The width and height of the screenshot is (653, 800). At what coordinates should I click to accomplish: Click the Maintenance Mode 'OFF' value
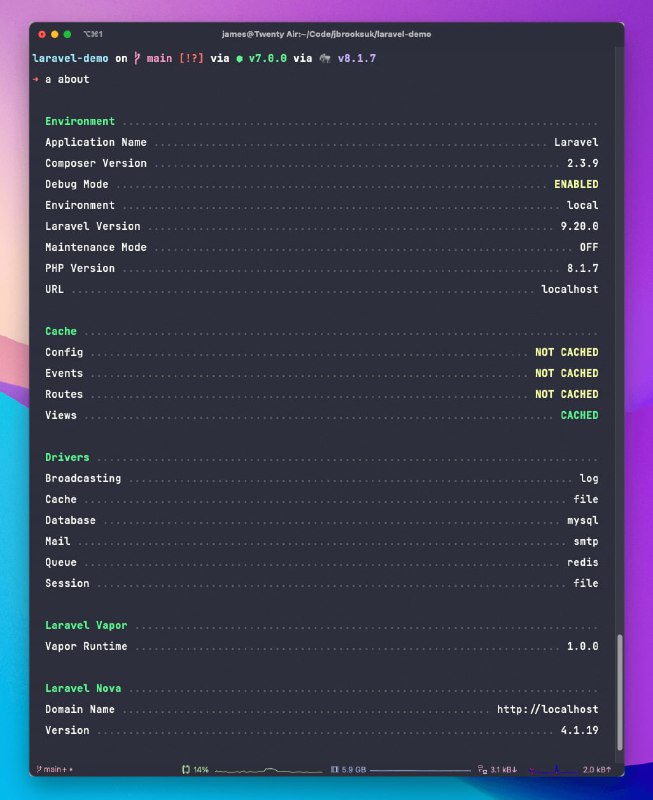click(x=589, y=247)
